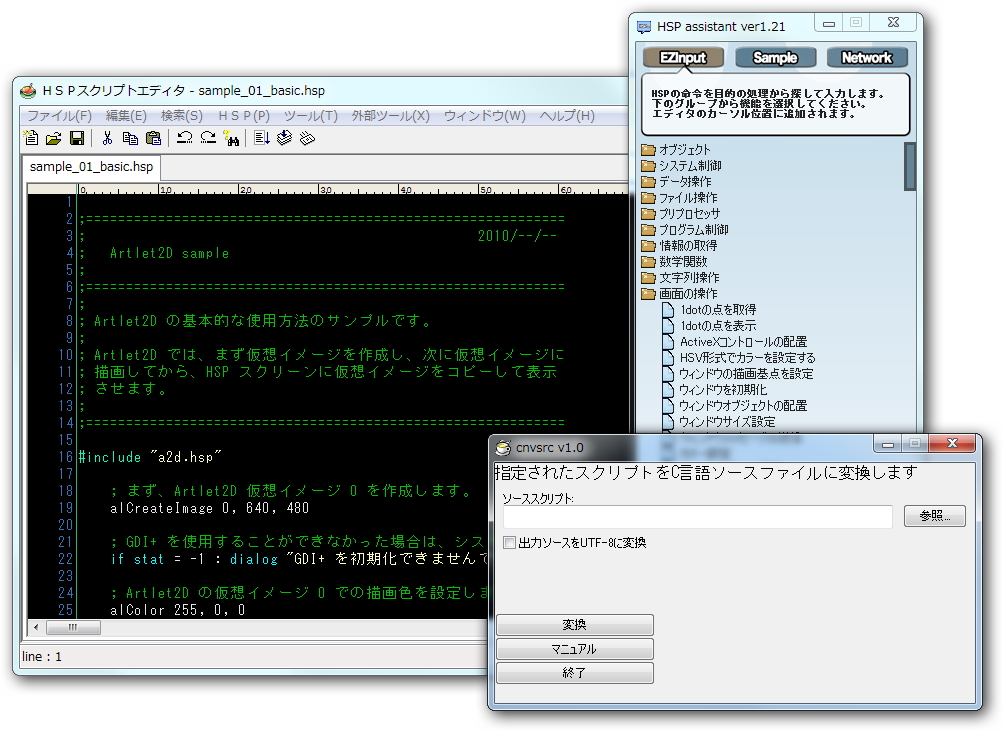This screenshot has width=1003, height=731.
Task: Undo the last edit with the Undo arrow
Action: tap(183, 137)
